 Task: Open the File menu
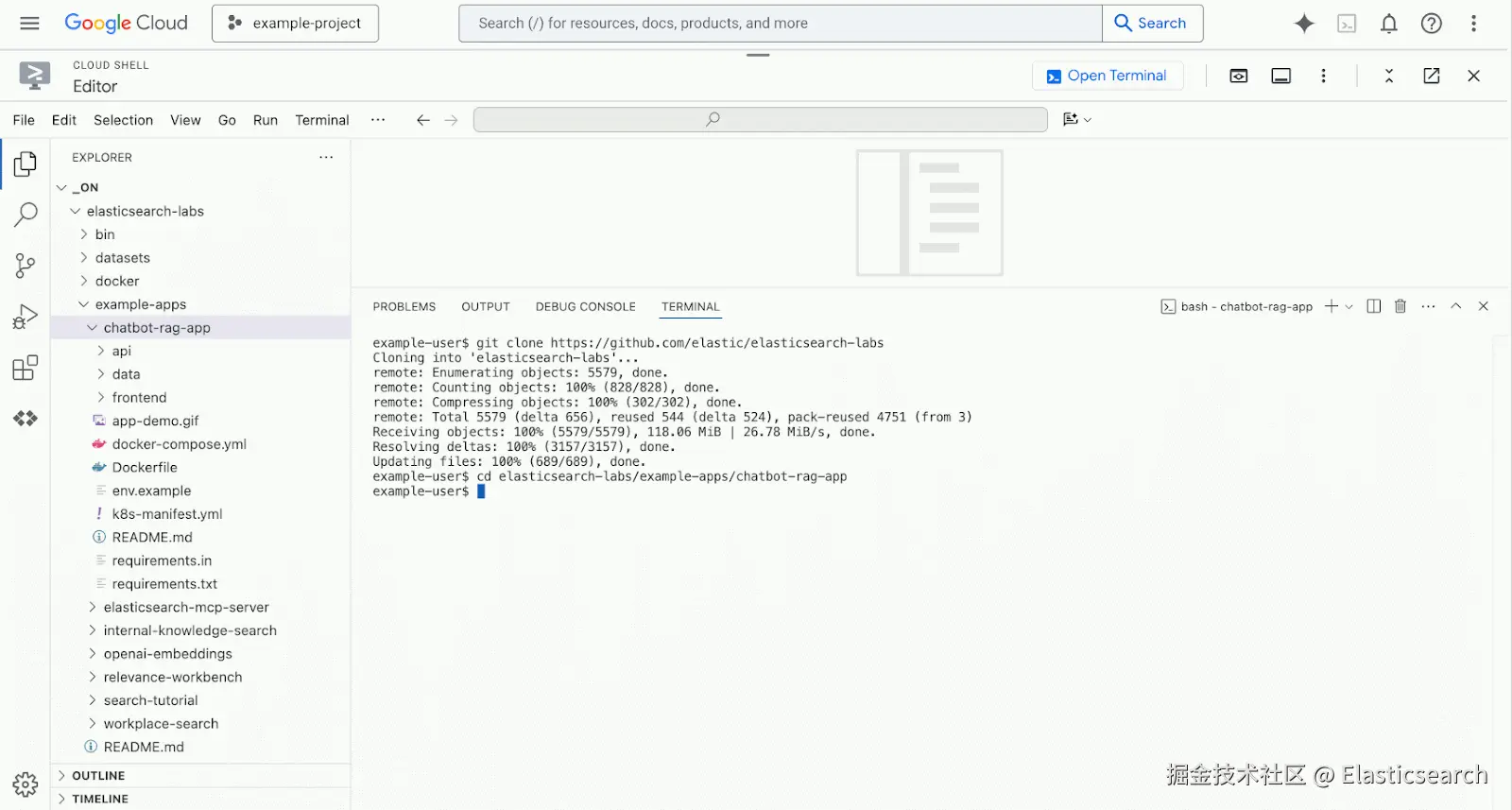tap(24, 120)
